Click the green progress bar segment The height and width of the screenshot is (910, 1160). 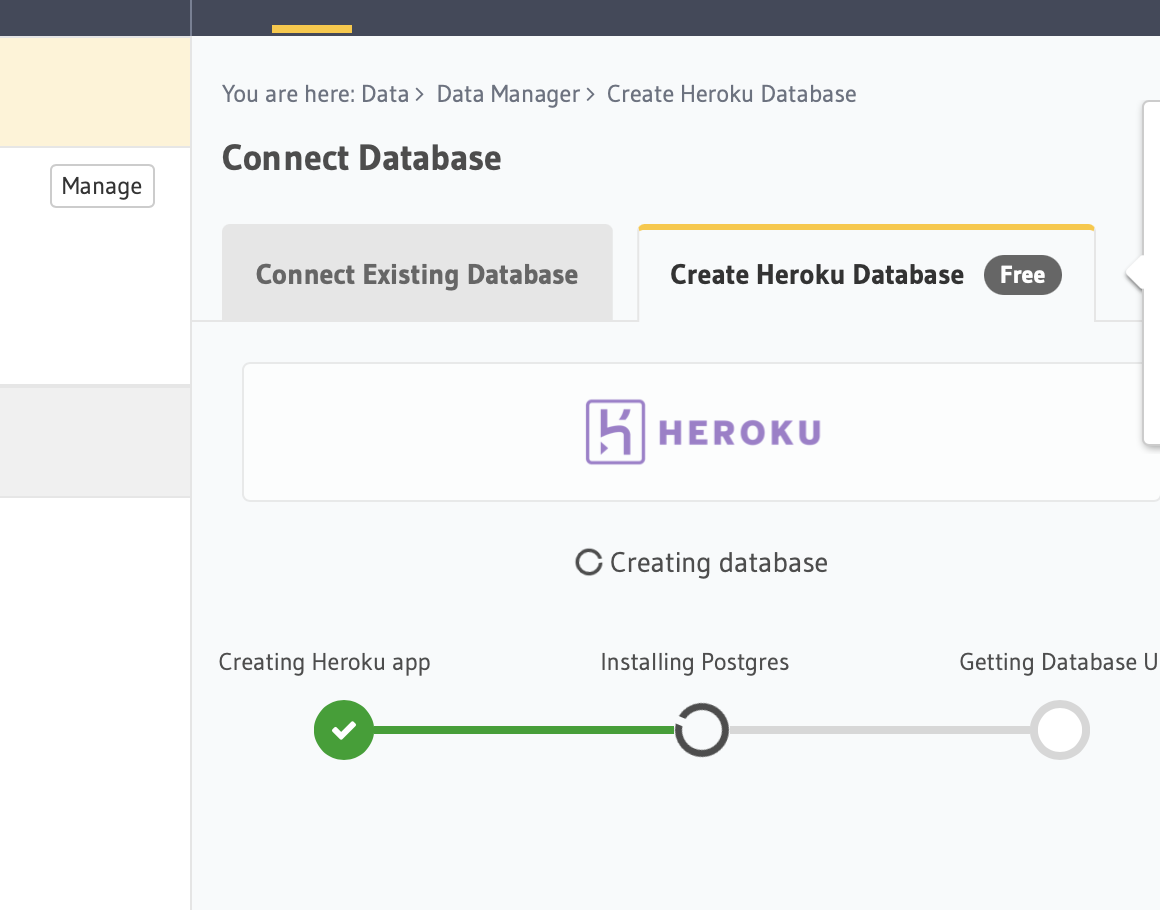point(524,729)
